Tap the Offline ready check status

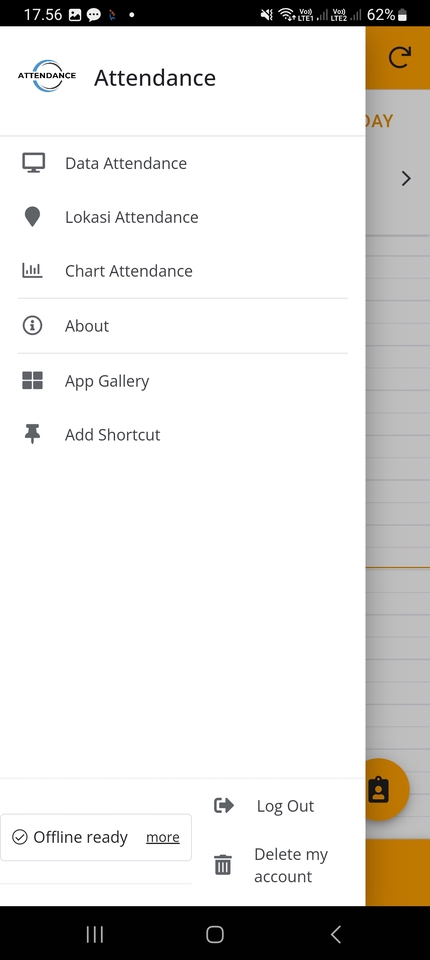click(70, 837)
